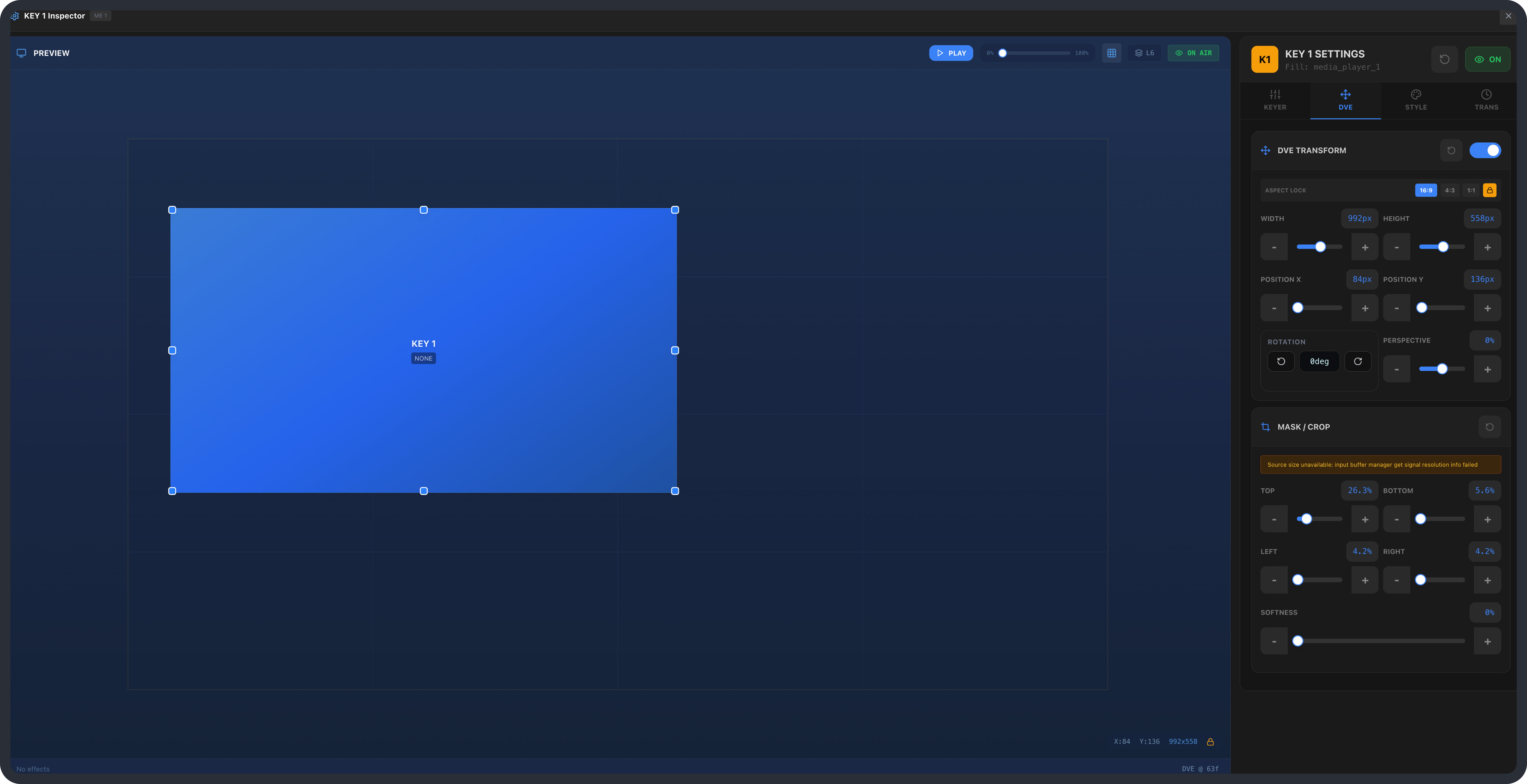Click the 0deg rotation value field
The width and height of the screenshot is (1527, 784).
(1320, 361)
